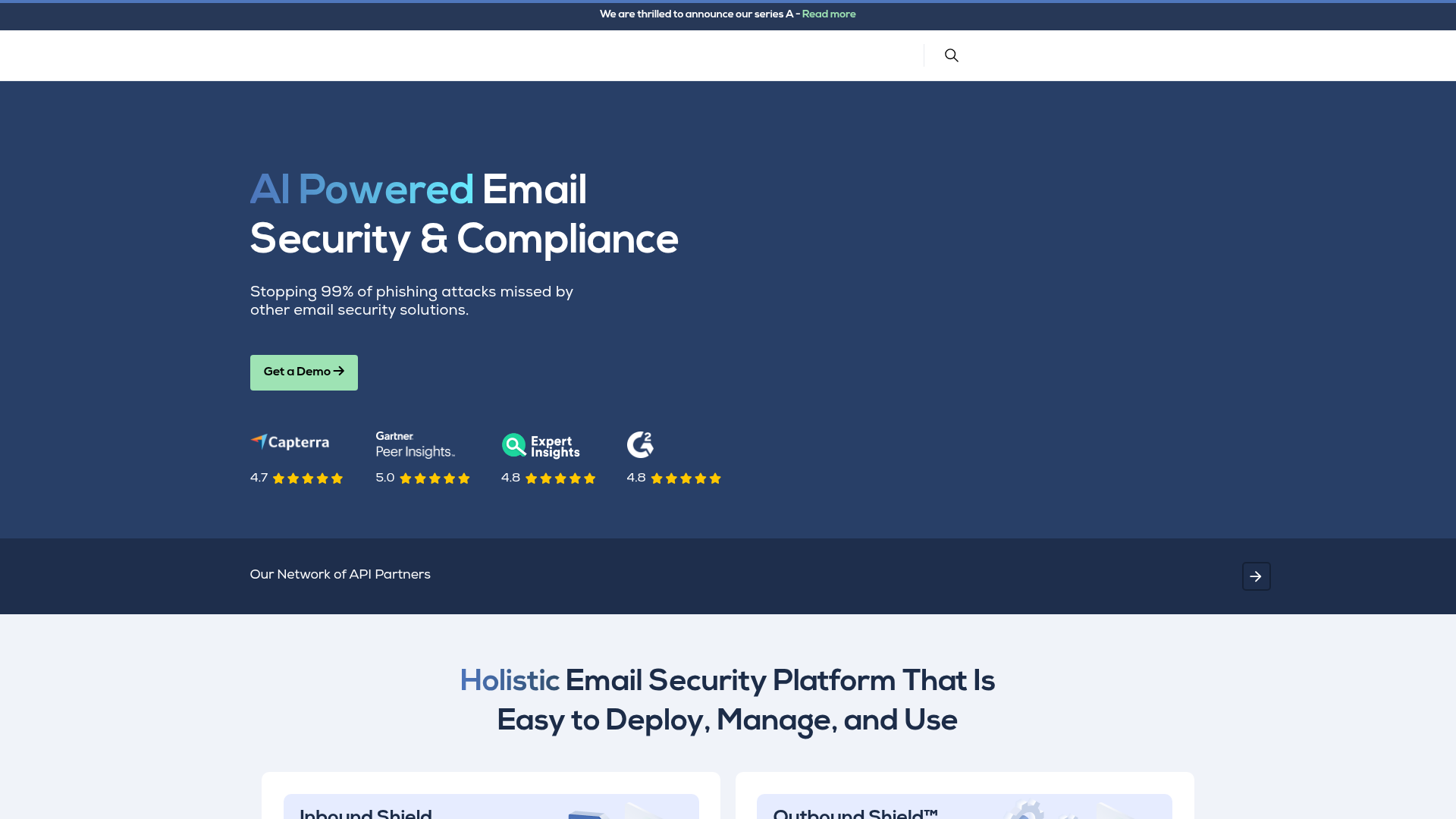Open the site search
This screenshot has height=819, width=1456.
[x=952, y=55]
